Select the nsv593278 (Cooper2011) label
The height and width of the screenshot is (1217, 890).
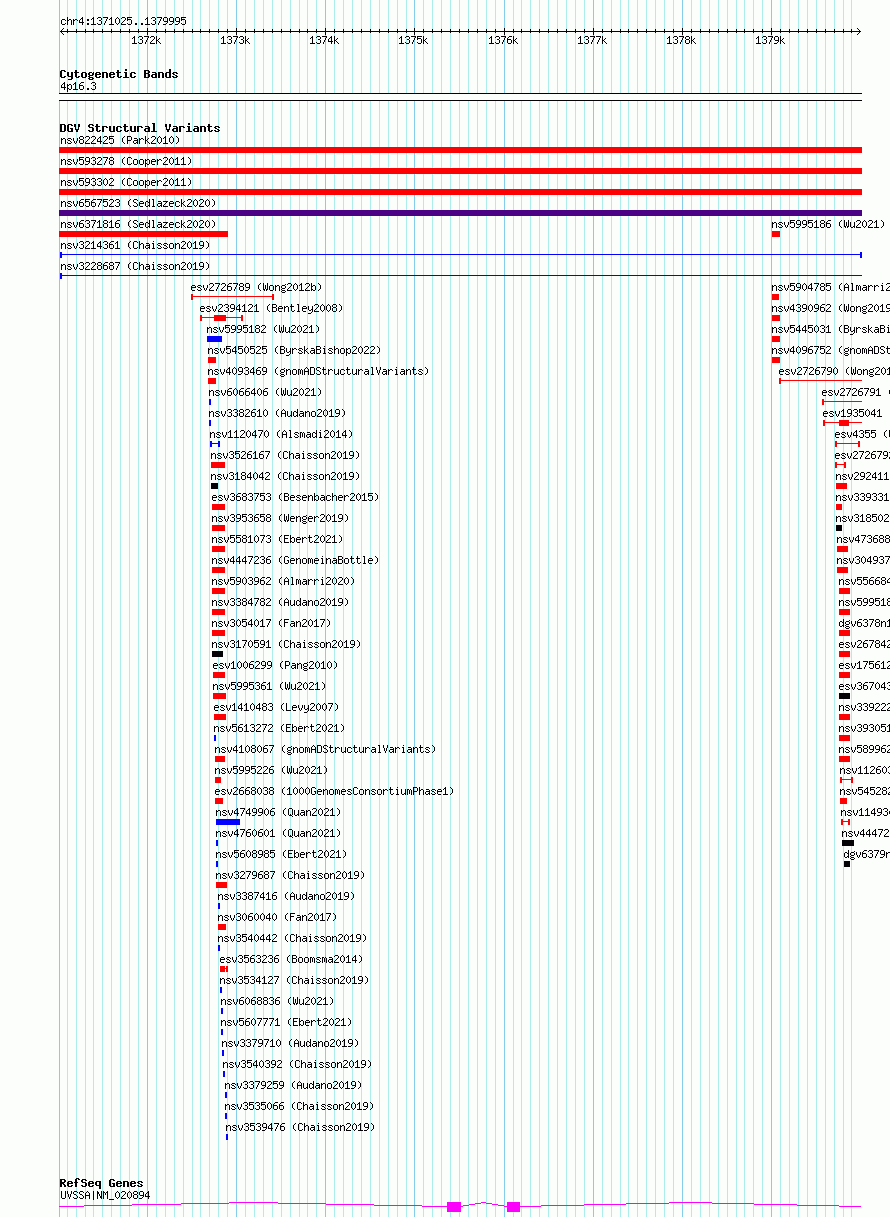(x=126, y=161)
